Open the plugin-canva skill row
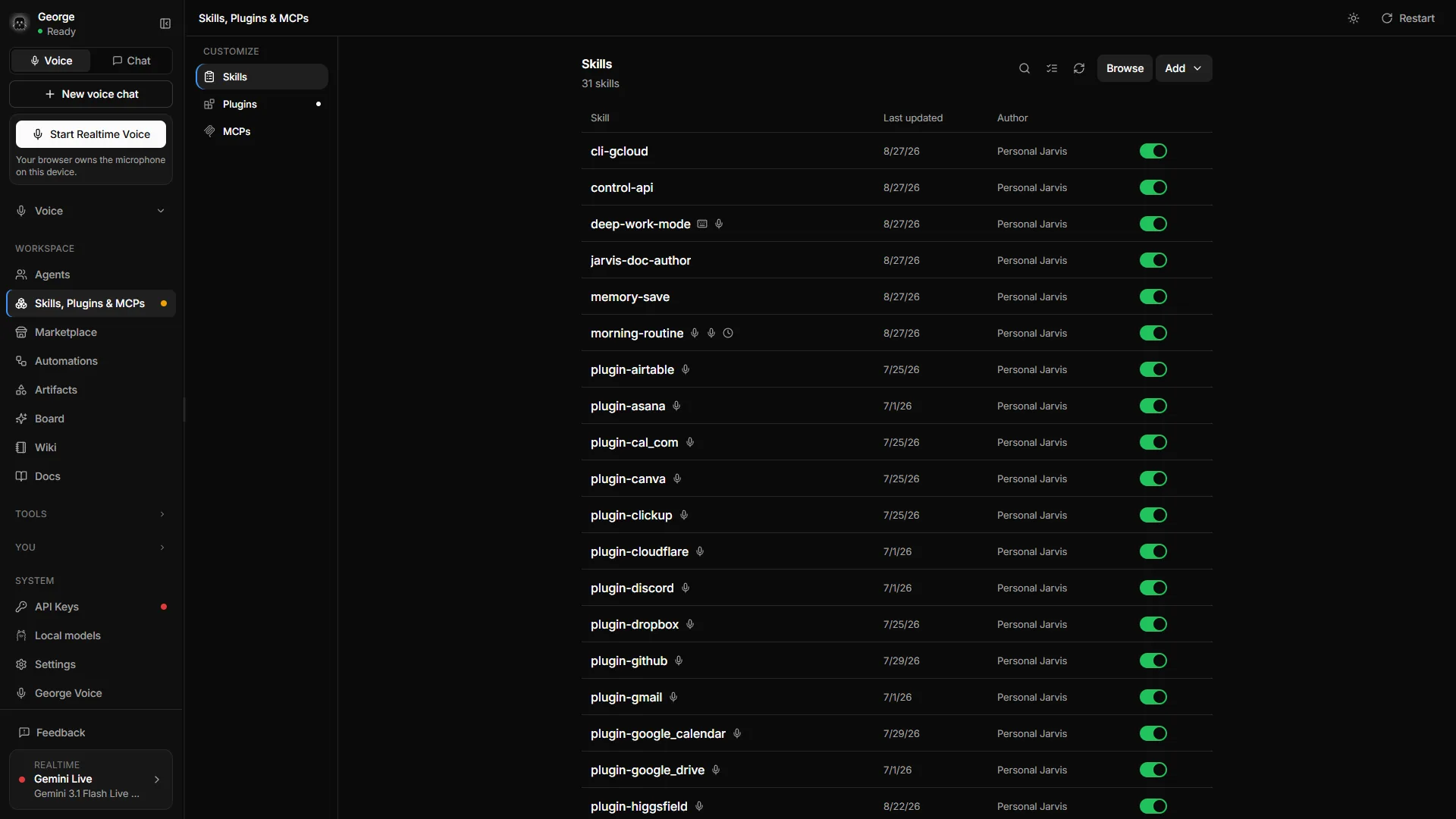Image resolution: width=1456 pixels, height=819 pixels. point(896,479)
